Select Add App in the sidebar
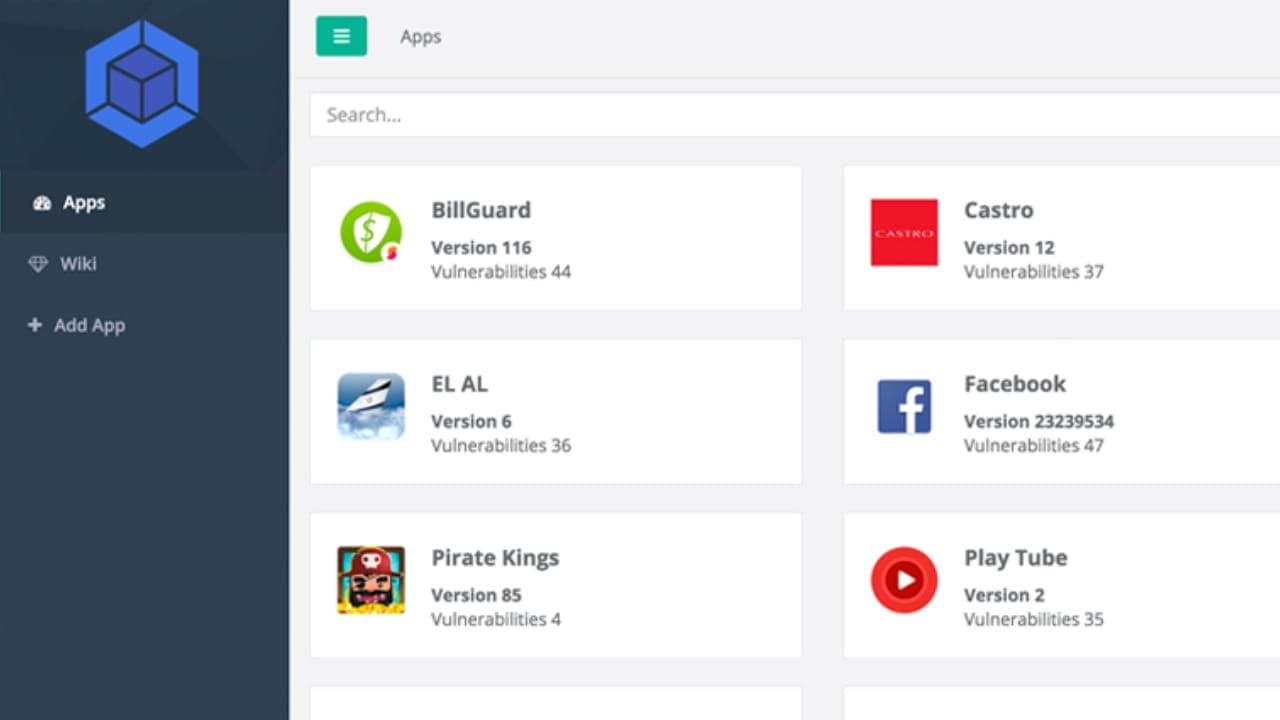The width and height of the screenshot is (1280, 720). point(144,325)
